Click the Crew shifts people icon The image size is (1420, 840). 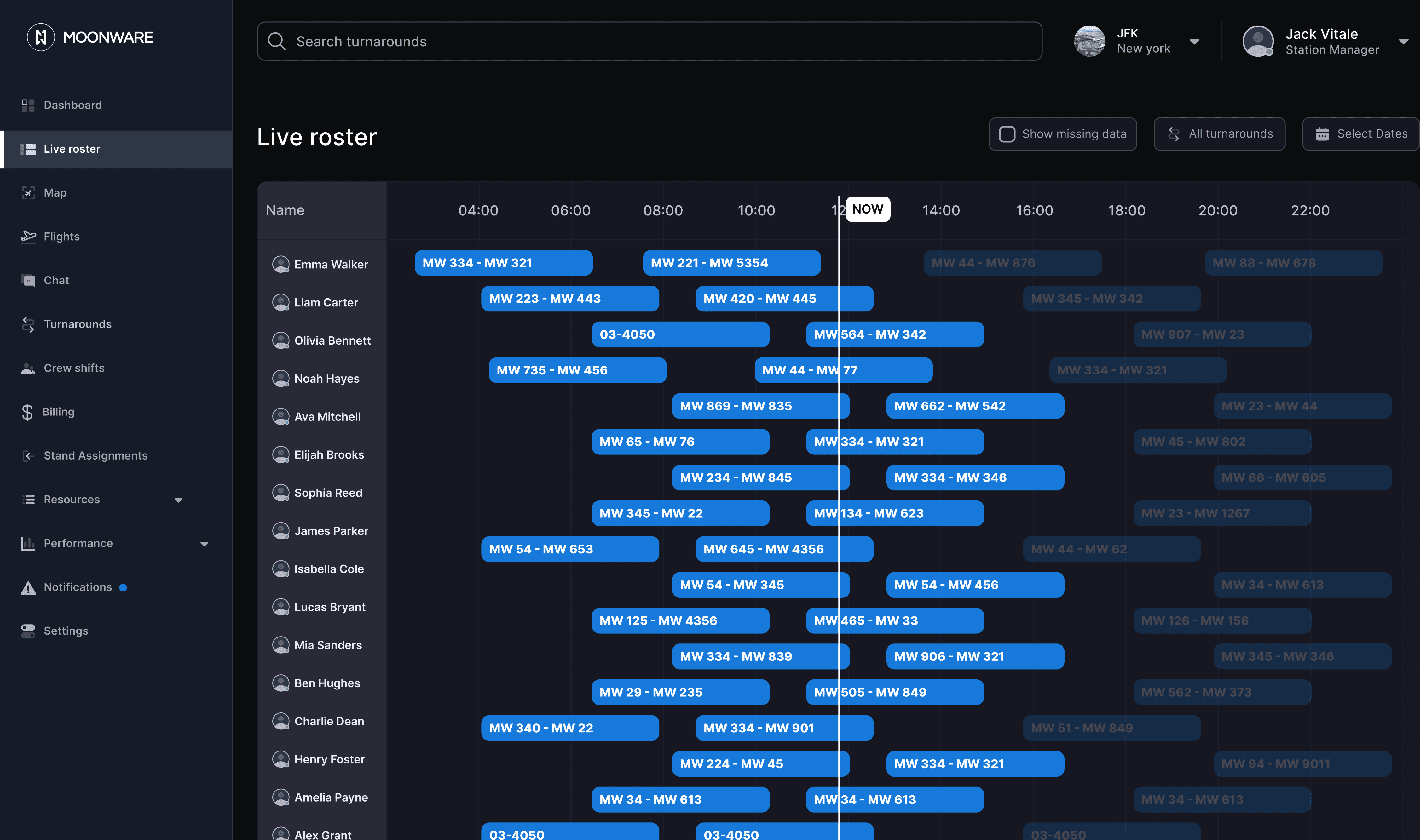point(28,368)
